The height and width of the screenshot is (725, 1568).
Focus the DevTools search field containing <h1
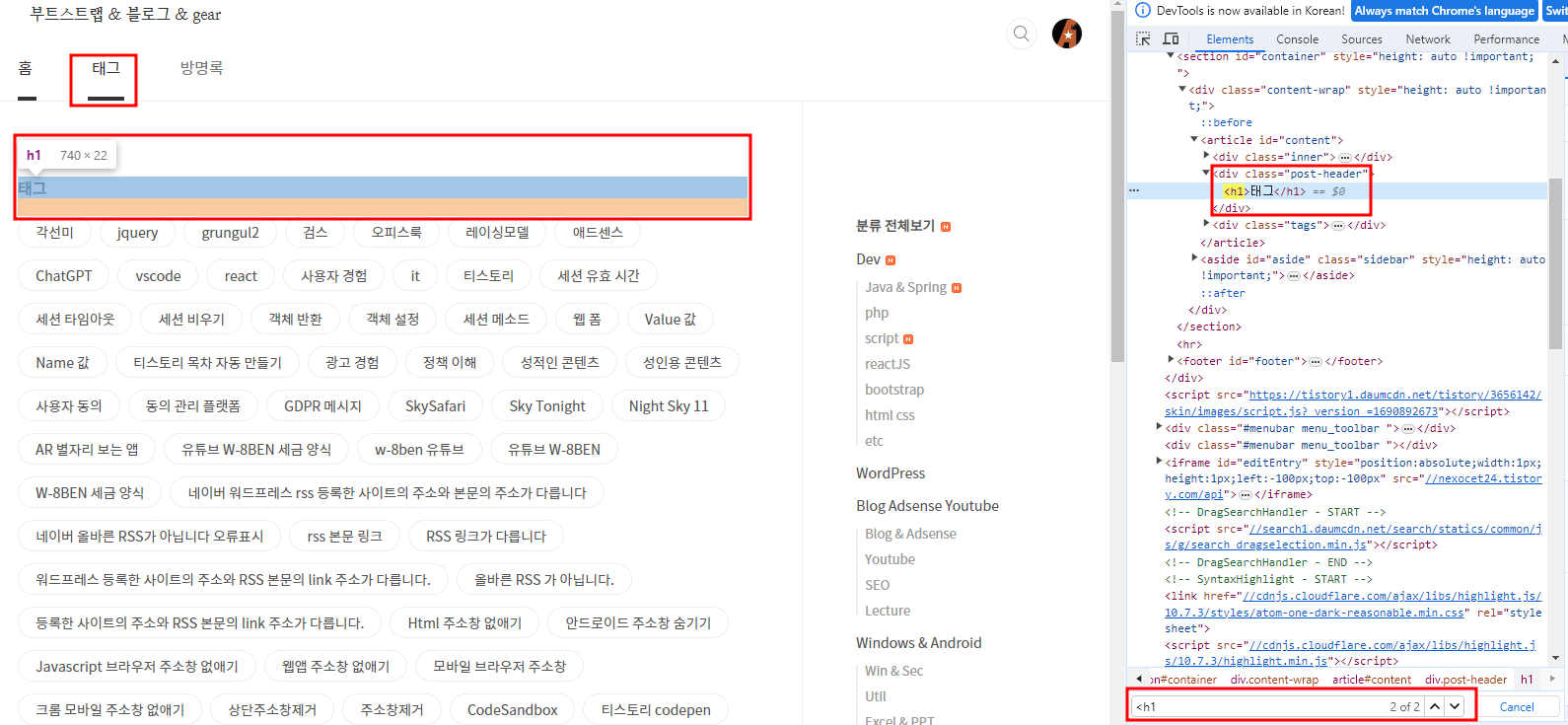point(1259,706)
